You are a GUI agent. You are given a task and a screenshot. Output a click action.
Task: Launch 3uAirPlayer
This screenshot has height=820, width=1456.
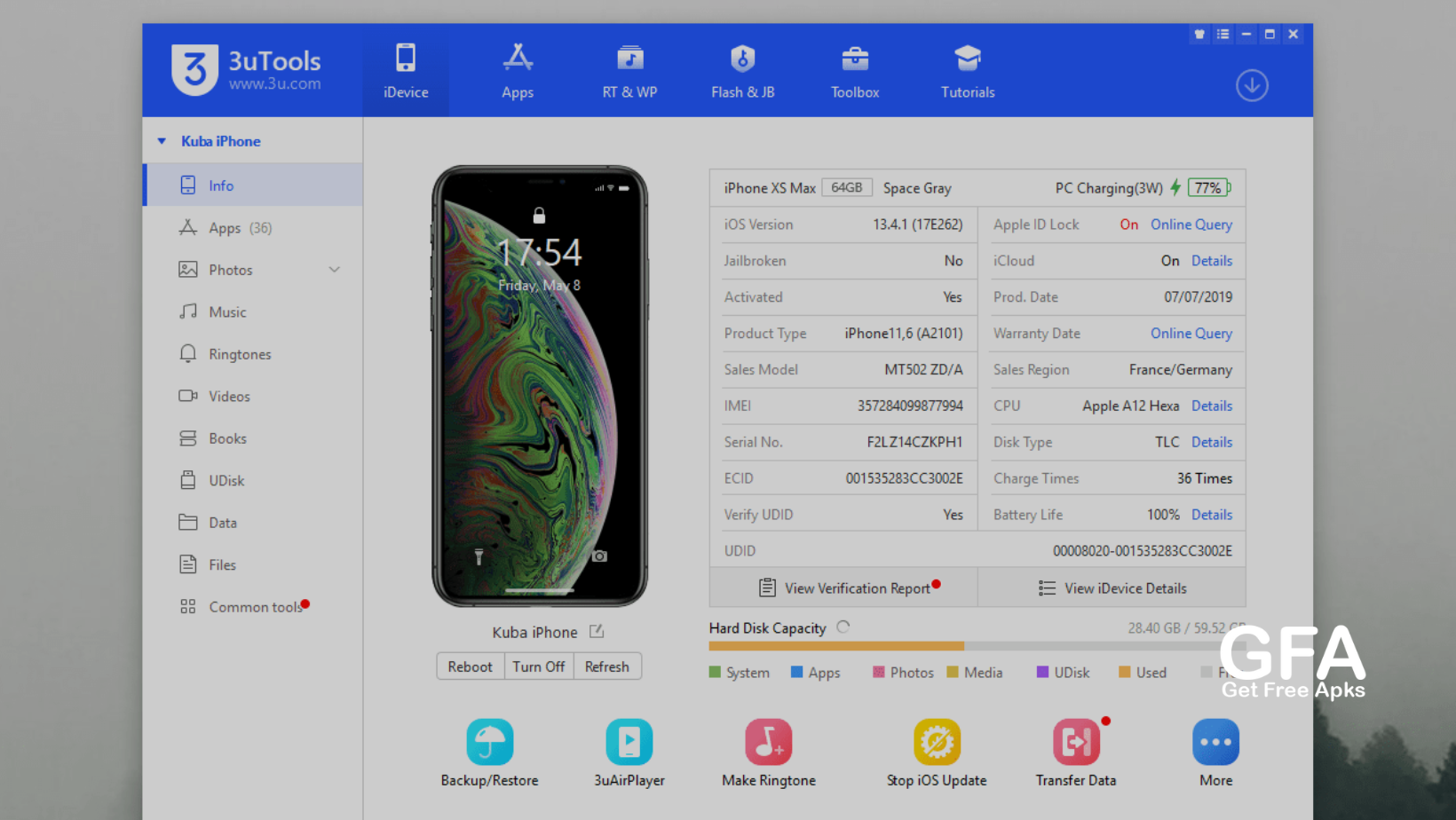tap(629, 753)
